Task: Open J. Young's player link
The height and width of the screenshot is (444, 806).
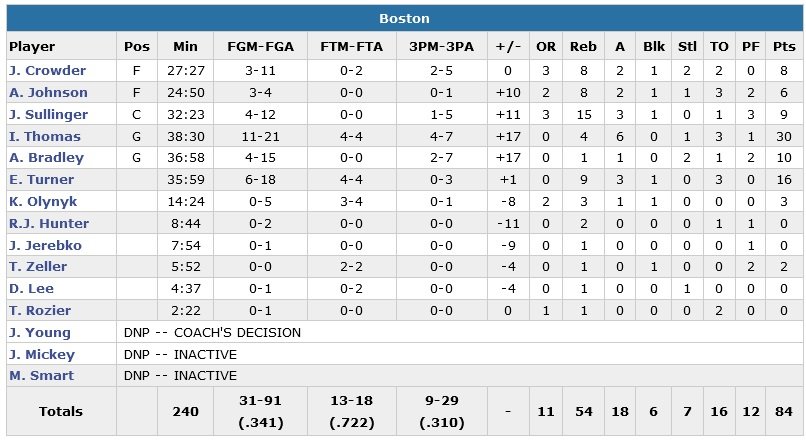Action: pos(39,332)
